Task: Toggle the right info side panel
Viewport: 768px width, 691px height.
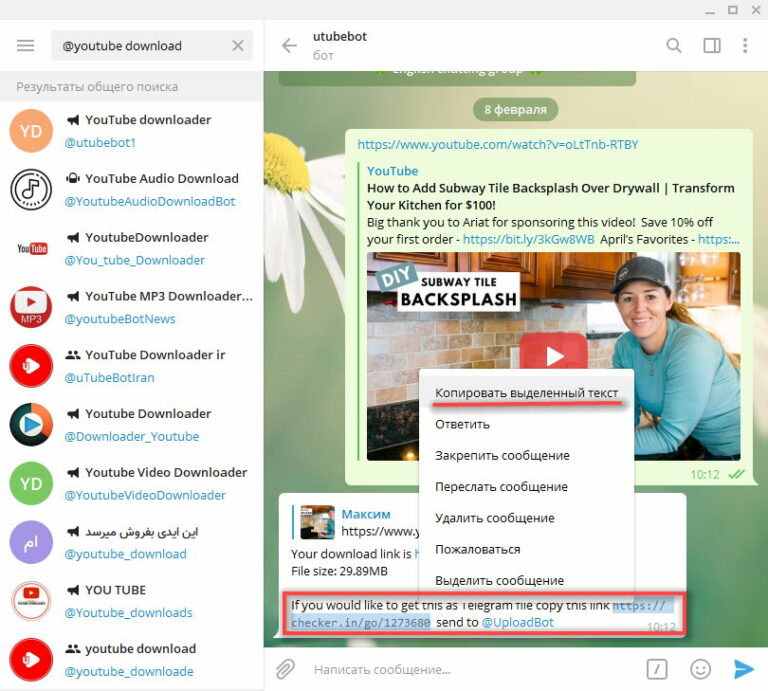Action: (712, 46)
